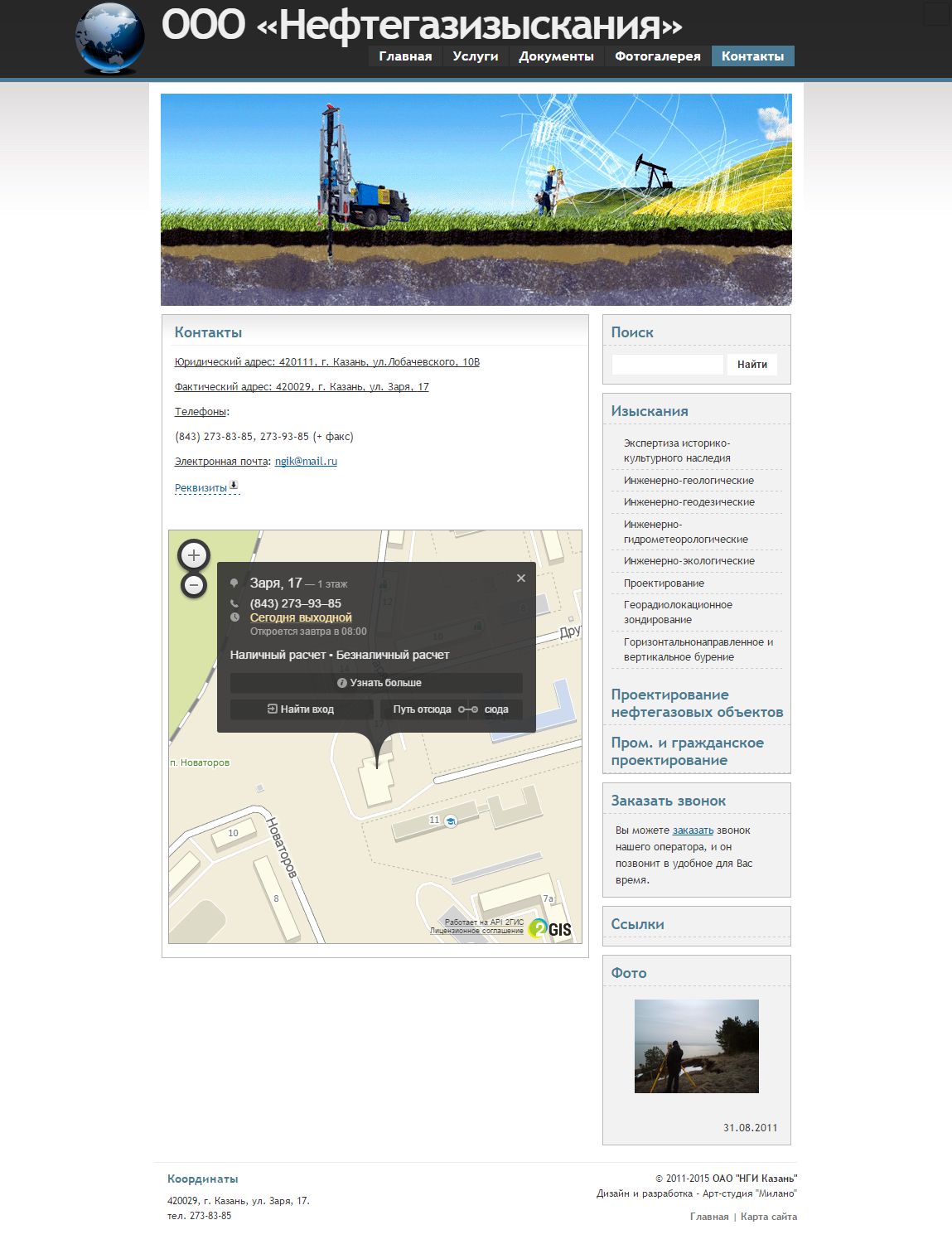Expand the Проектирование нефтегазовых объектов section
This screenshot has height=1249, width=952.
pyautogui.click(x=696, y=704)
